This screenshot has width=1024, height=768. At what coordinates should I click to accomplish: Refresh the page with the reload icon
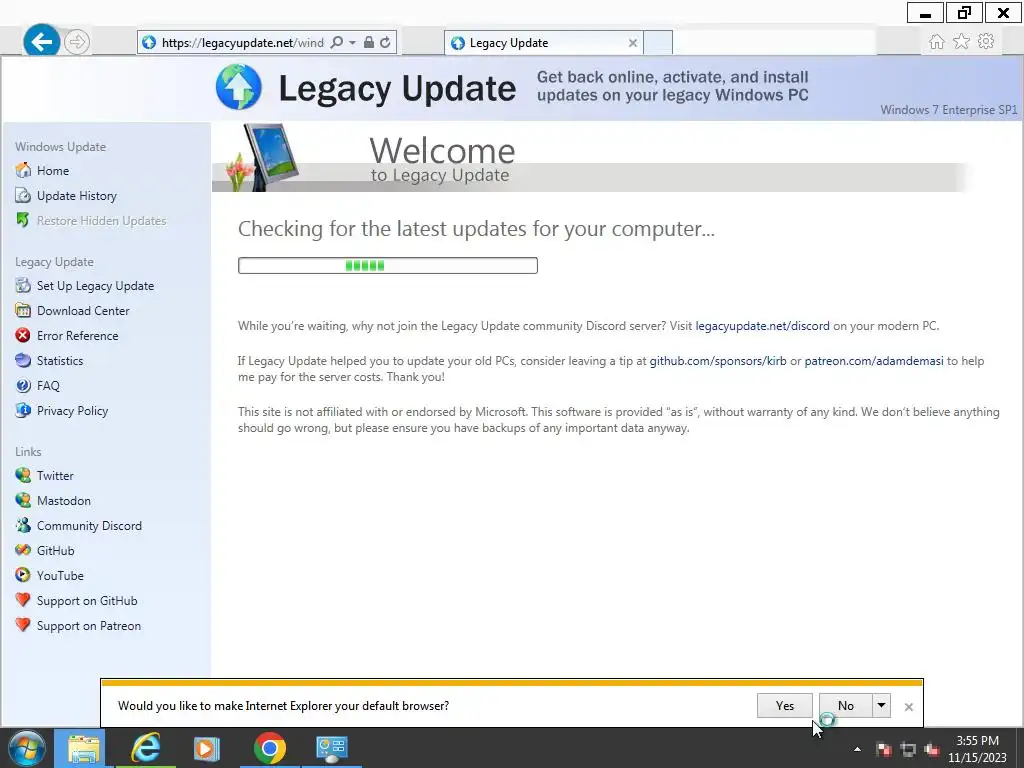[x=385, y=42]
